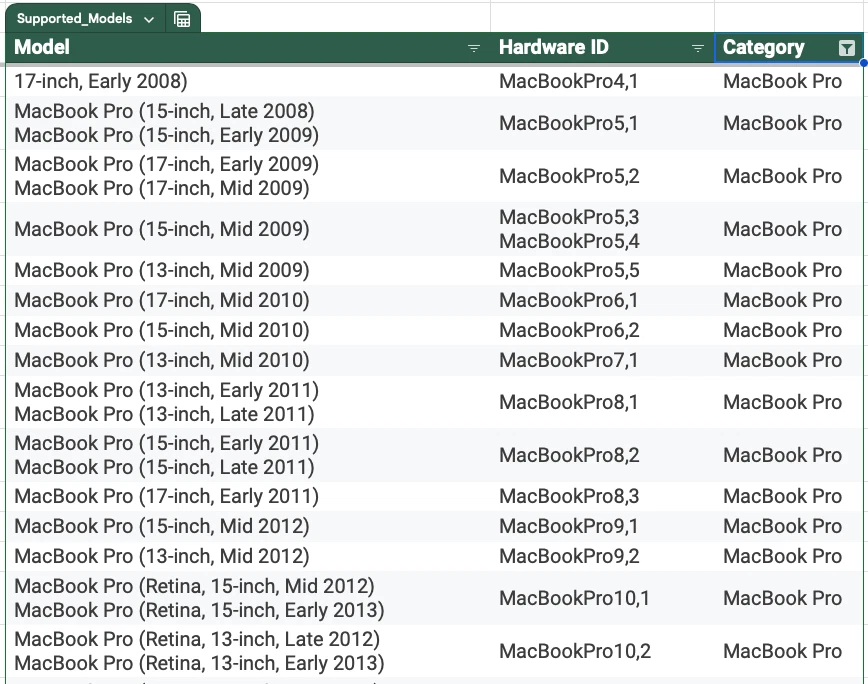This screenshot has height=684, width=868.
Task: Open the Hardware ID column filter icon
Action: tap(698, 48)
